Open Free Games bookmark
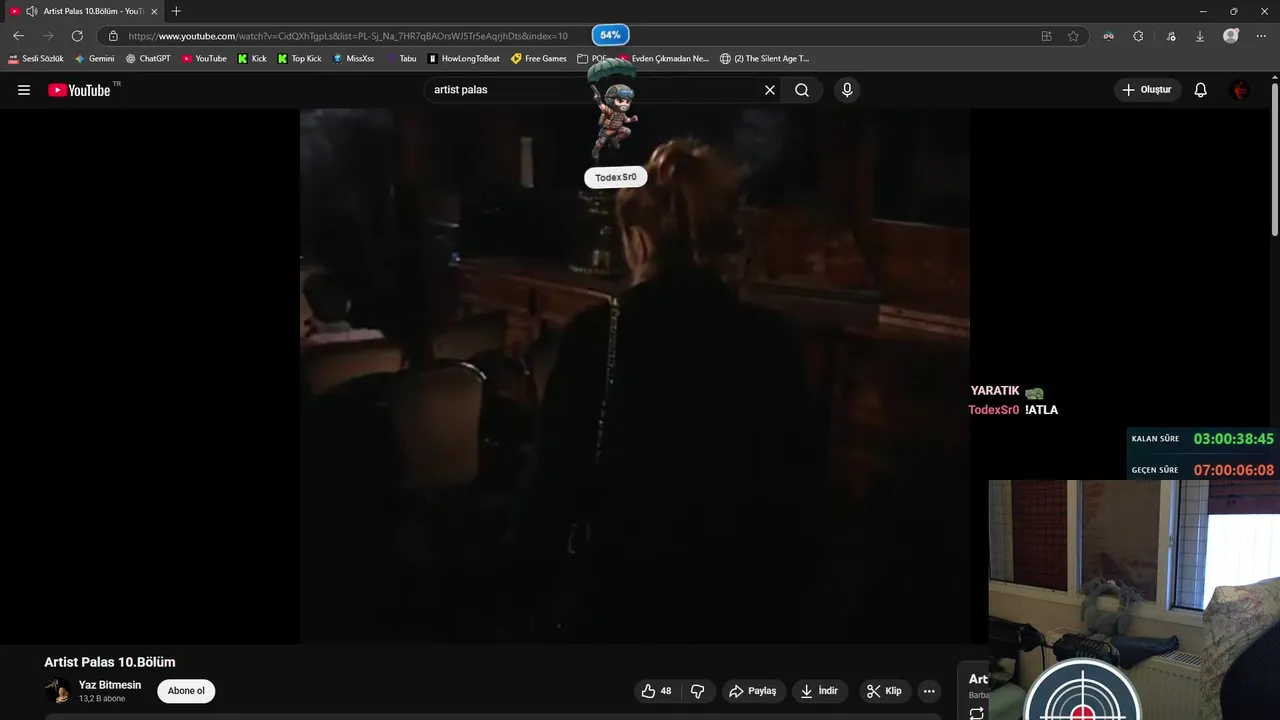Viewport: 1280px width, 720px height. (x=539, y=59)
